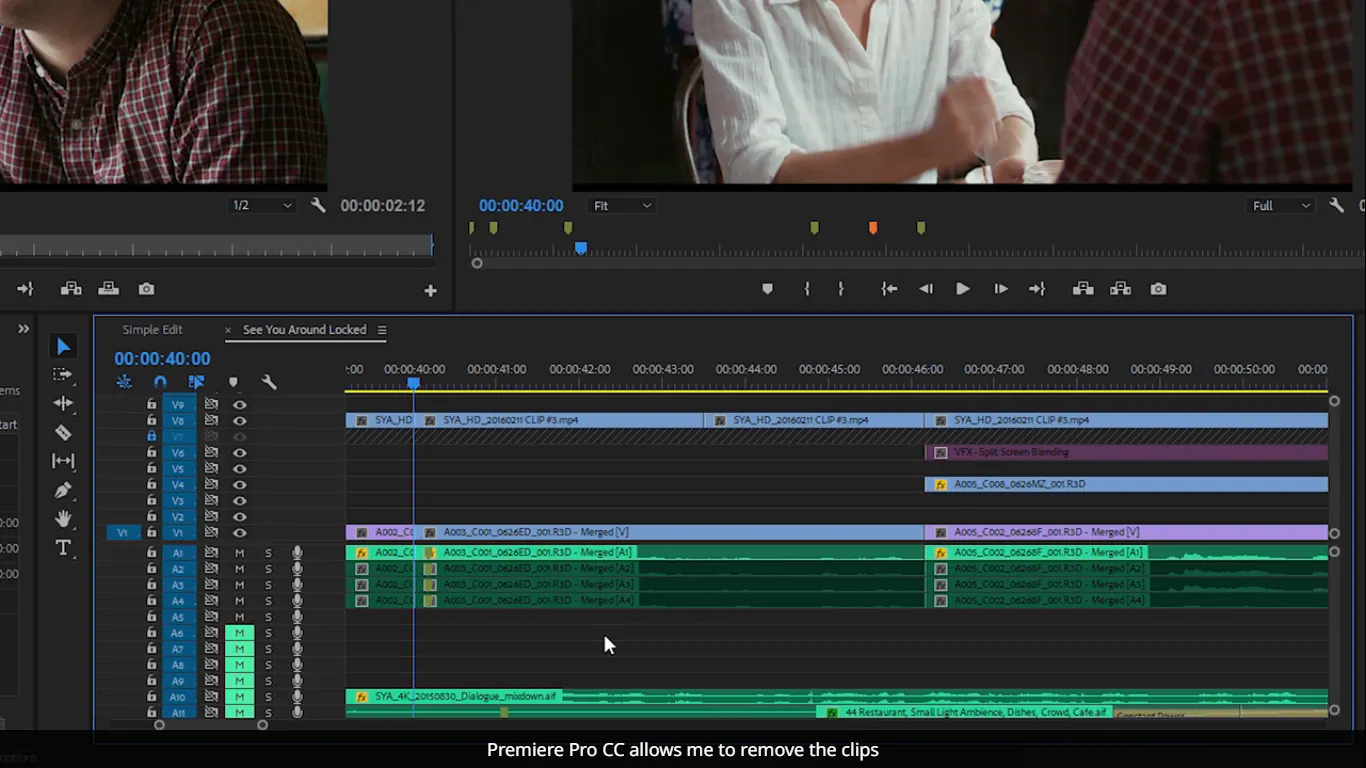Click the Lift button in Program monitor
Image resolution: width=1366 pixels, height=768 pixels.
click(1083, 289)
